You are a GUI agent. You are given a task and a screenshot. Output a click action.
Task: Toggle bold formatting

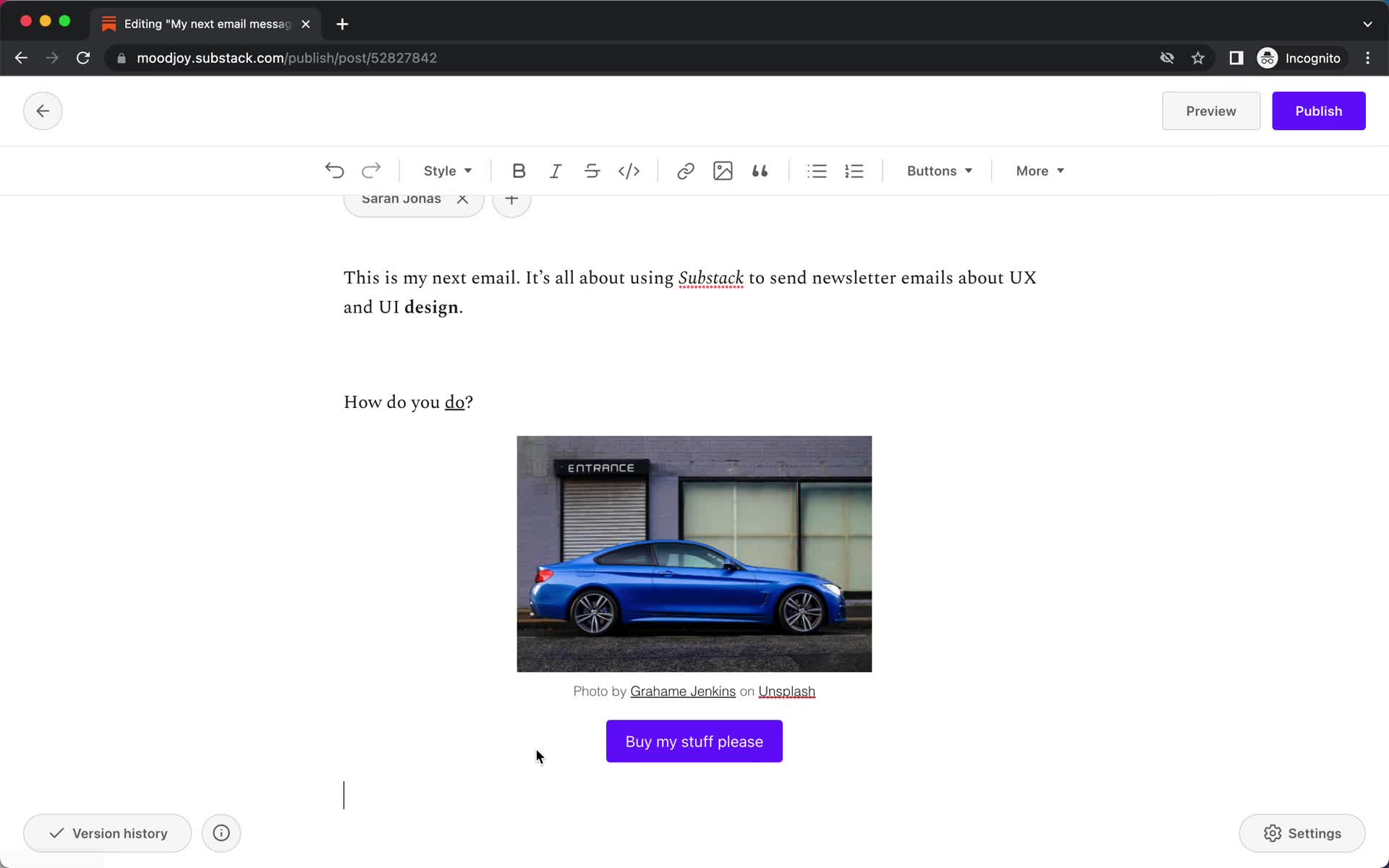[x=519, y=171]
